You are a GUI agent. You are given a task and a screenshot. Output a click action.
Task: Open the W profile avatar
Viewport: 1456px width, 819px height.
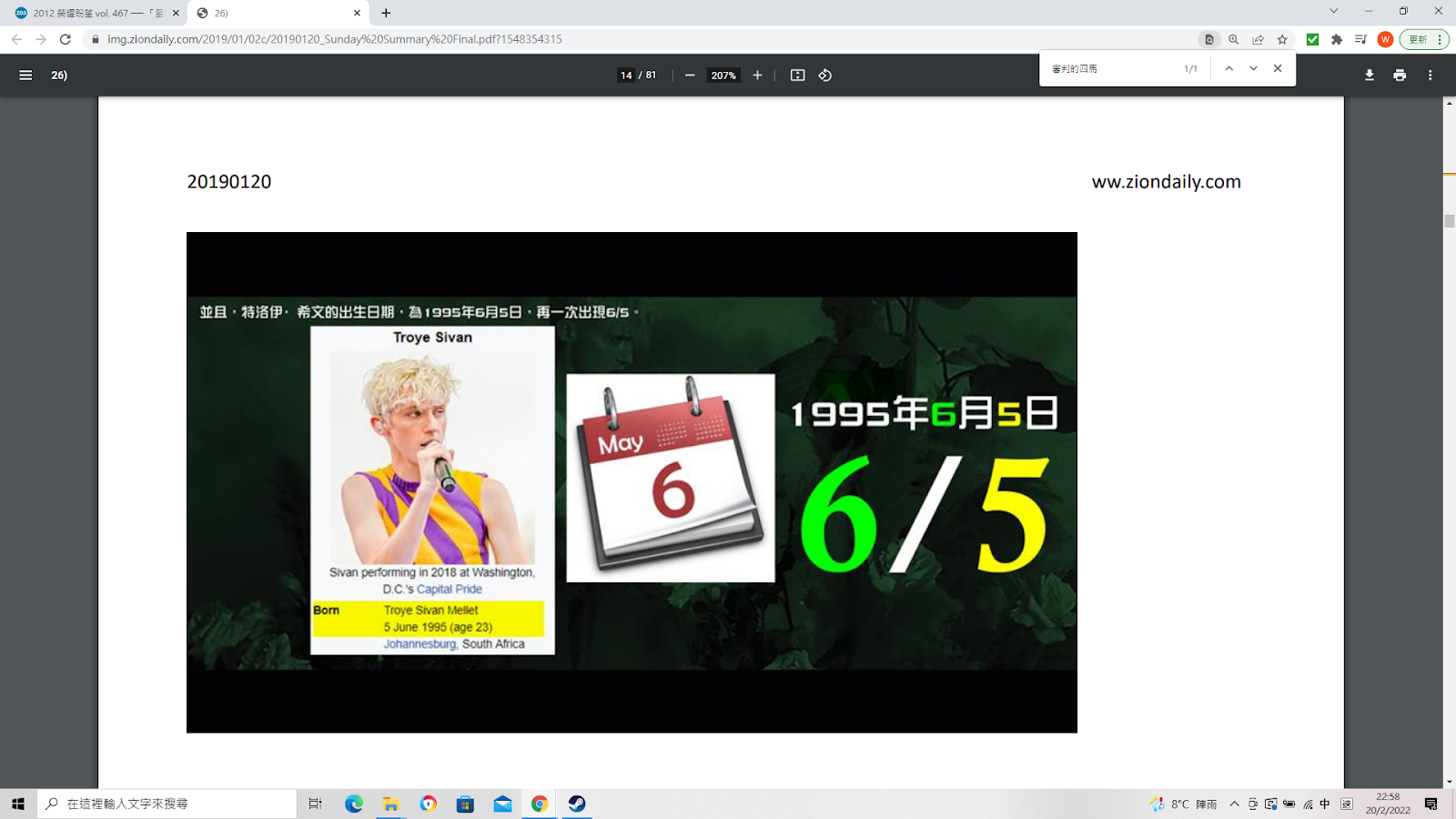tap(1385, 39)
